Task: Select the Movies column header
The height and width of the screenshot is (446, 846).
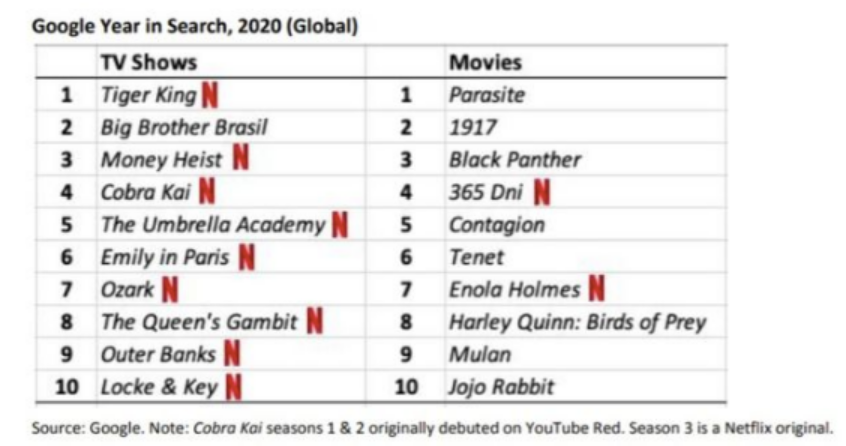Action: (x=485, y=62)
